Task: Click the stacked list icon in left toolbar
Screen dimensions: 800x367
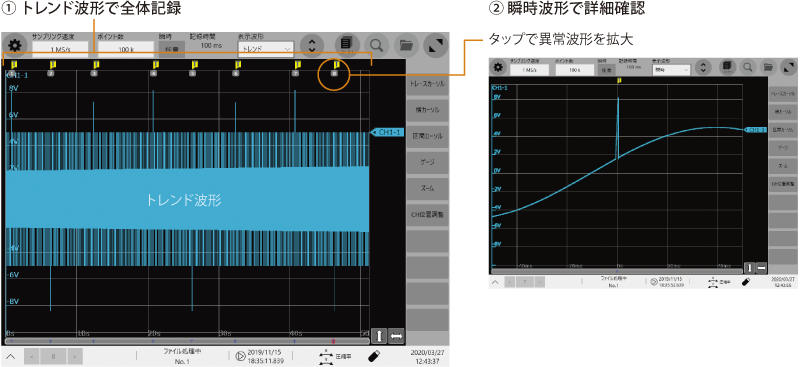Action: point(347,45)
